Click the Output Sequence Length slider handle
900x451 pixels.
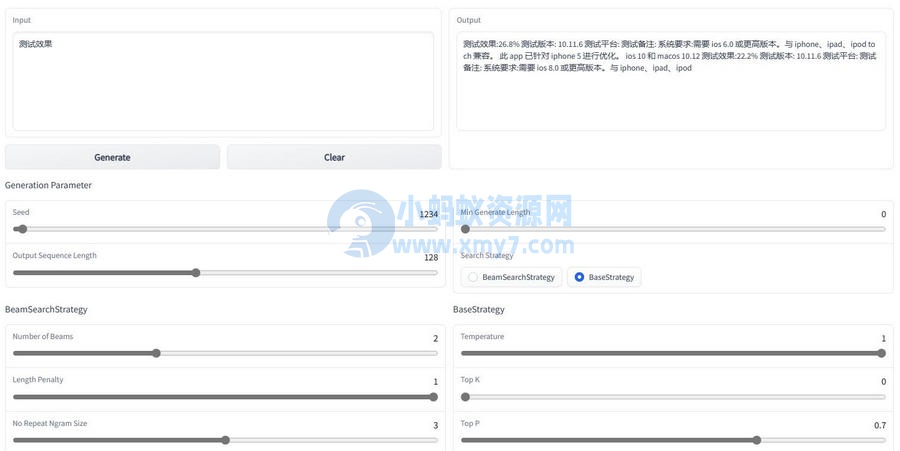tap(196, 273)
